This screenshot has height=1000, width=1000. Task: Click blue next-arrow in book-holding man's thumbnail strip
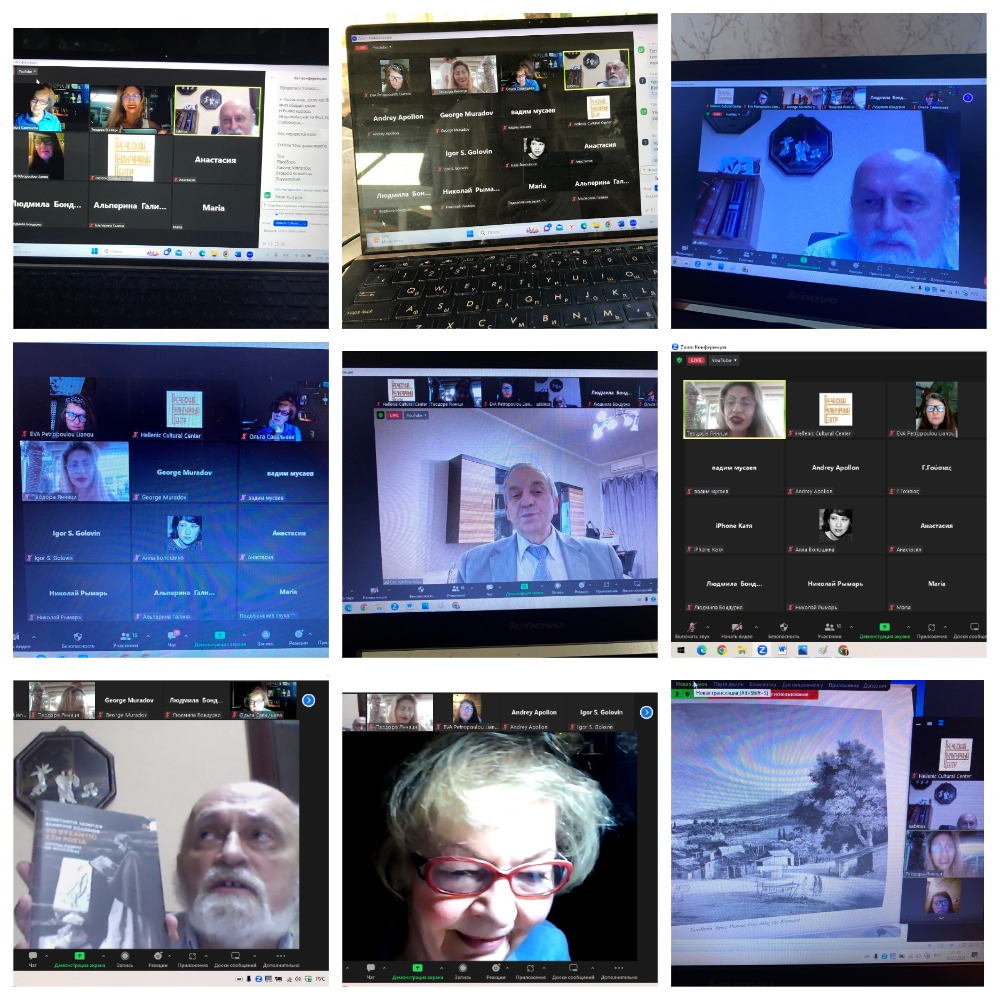[309, 700]
